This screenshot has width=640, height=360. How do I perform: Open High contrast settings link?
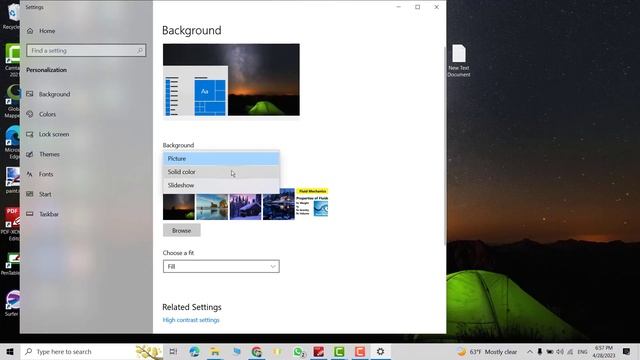click(x=191, y=320)
